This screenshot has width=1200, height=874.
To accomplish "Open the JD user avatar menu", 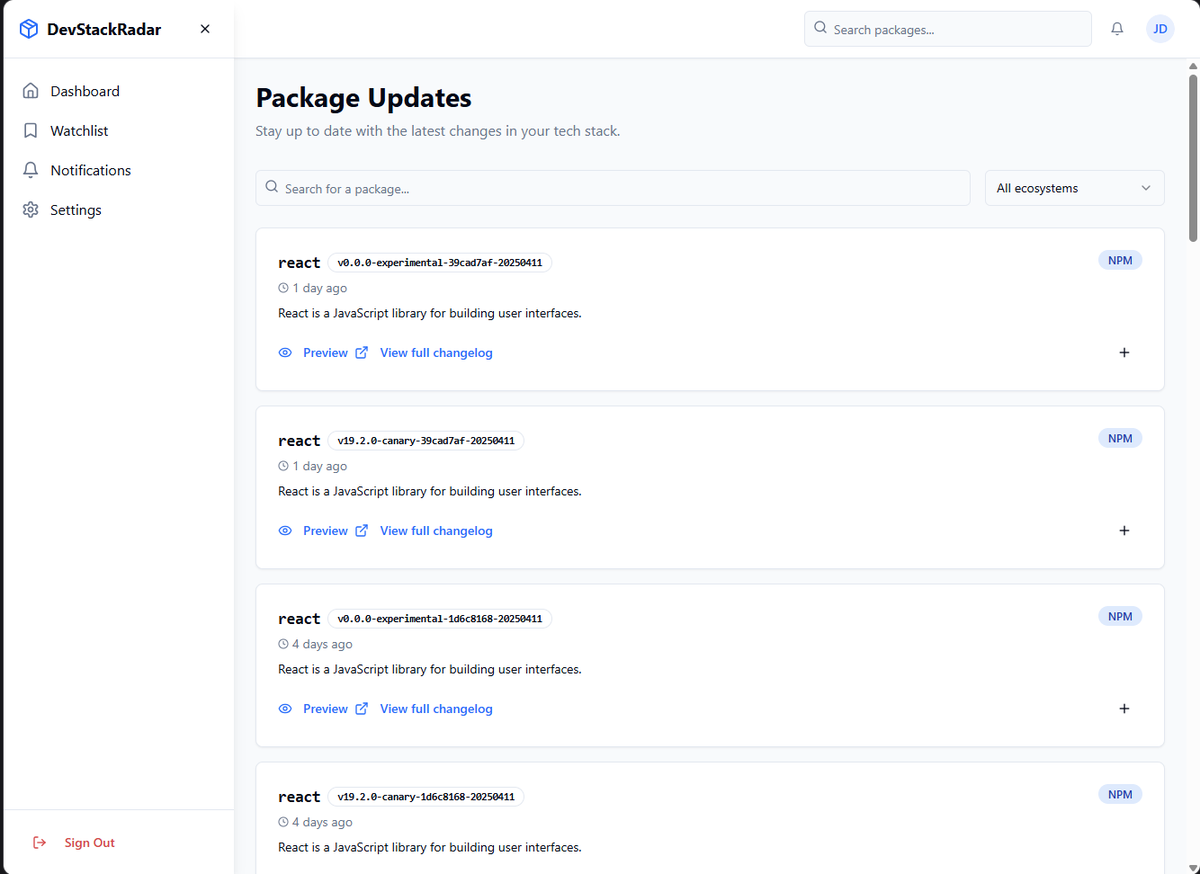I will [x=1160, y=29].
